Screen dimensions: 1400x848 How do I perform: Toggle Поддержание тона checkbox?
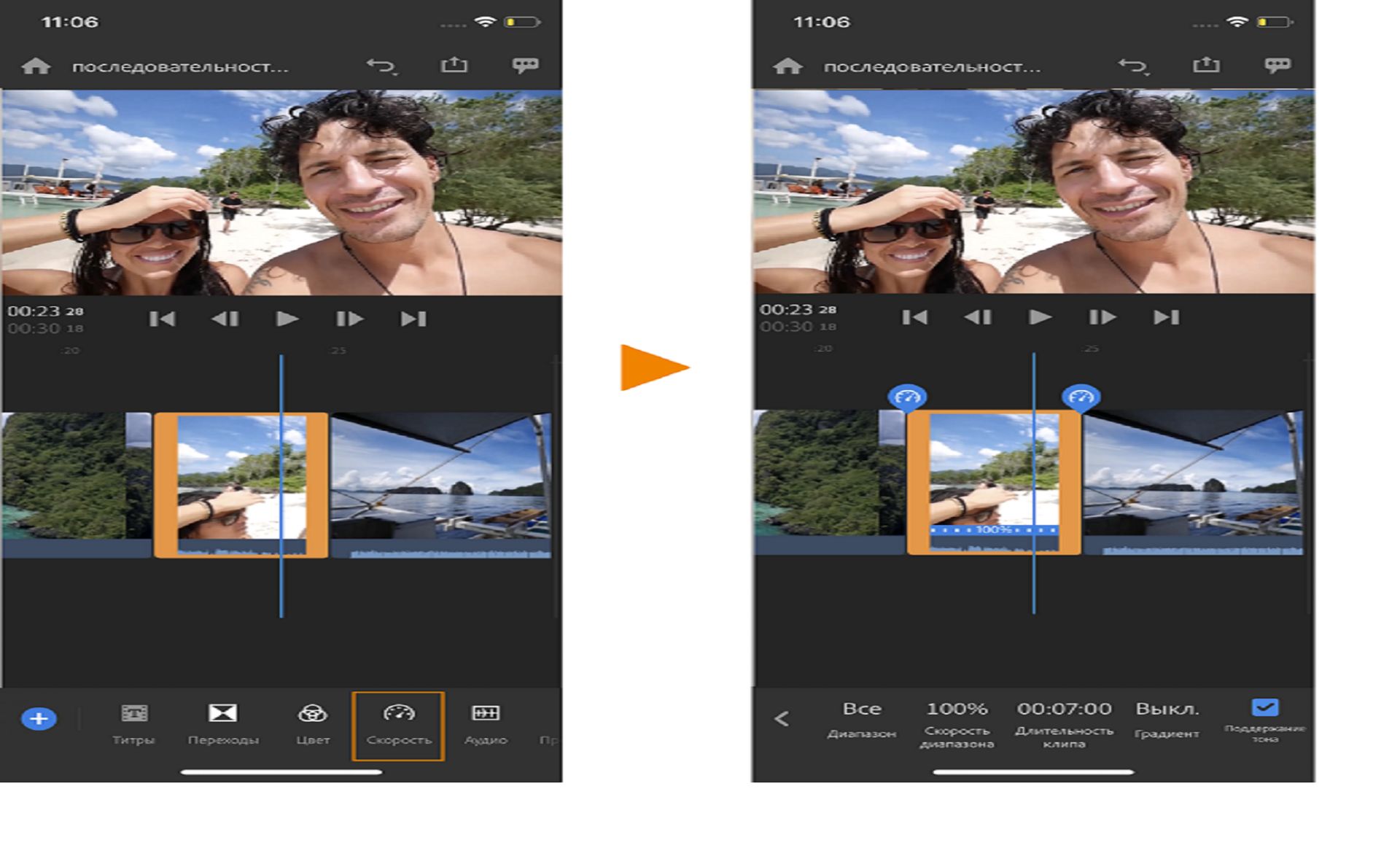tap(1264, 708)
